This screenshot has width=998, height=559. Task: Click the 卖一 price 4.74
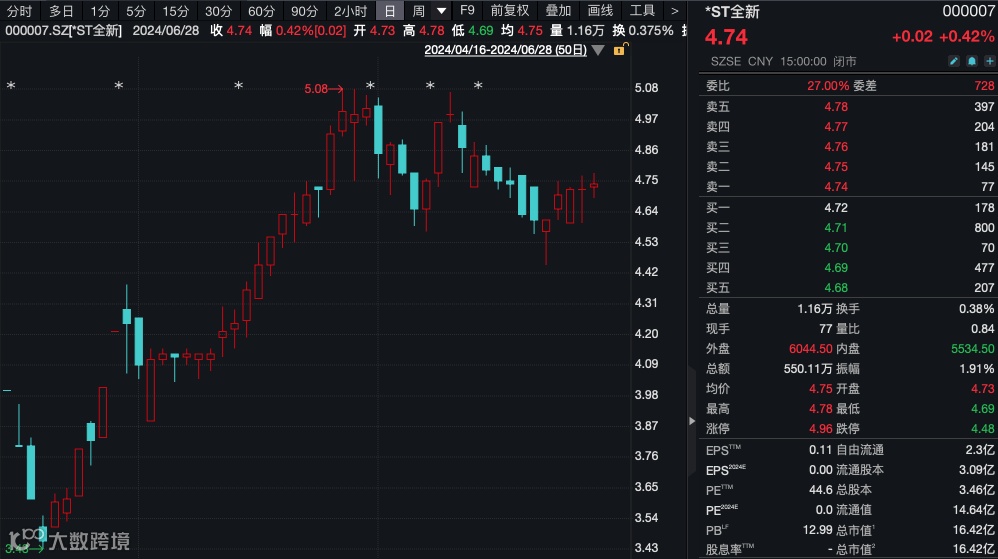pyautogui.click(x=836, y=187)
